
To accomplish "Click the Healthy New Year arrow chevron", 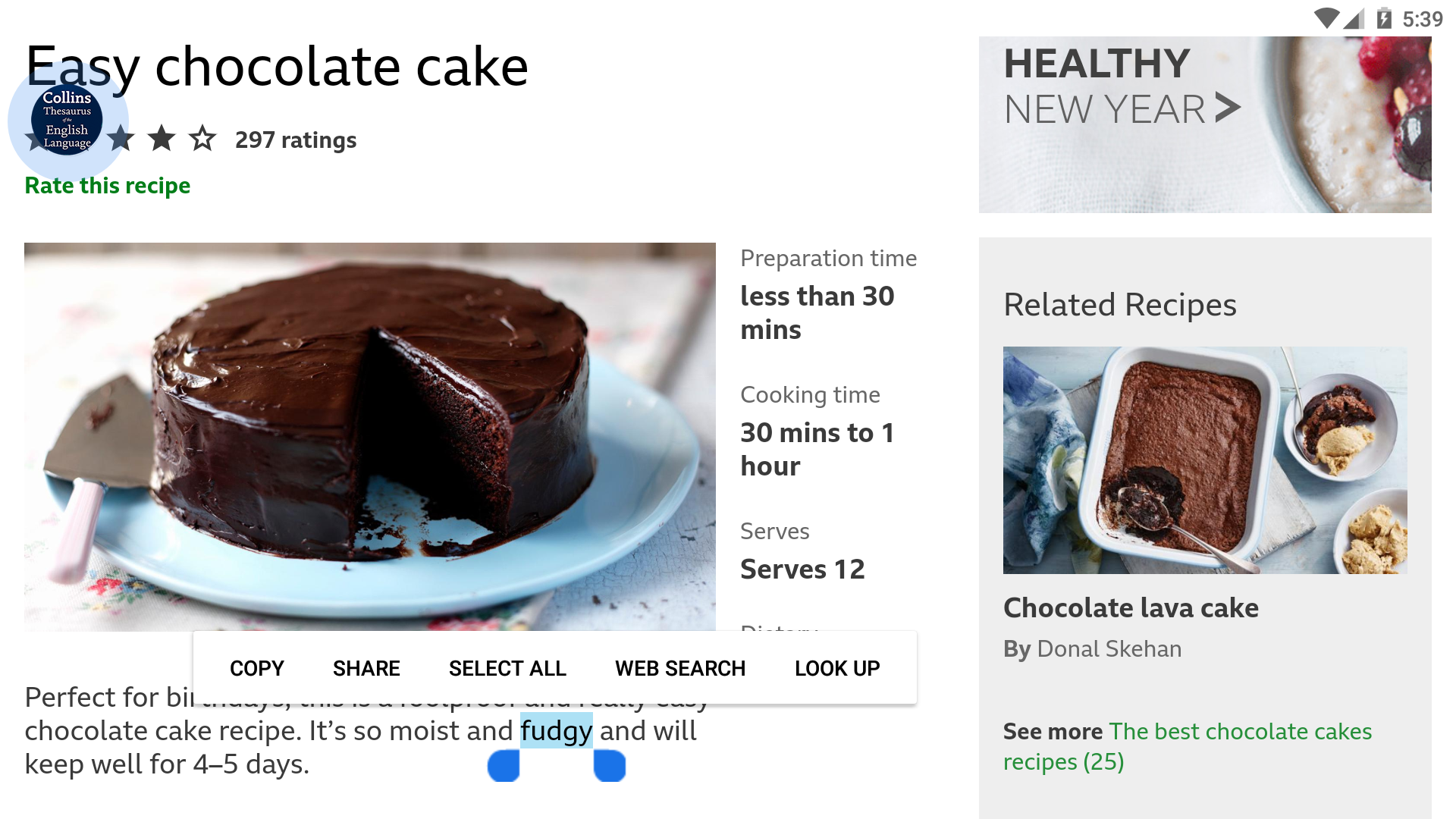I will (1228, 108).
